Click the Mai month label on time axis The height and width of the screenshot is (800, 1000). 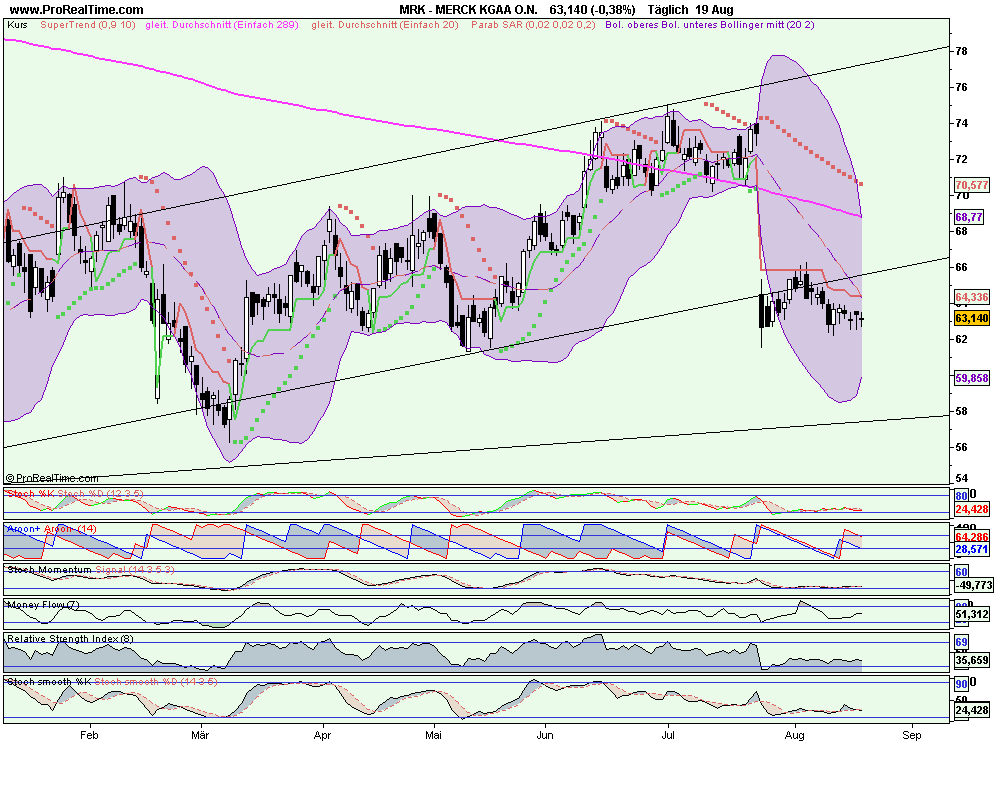(x=434, y=735)
